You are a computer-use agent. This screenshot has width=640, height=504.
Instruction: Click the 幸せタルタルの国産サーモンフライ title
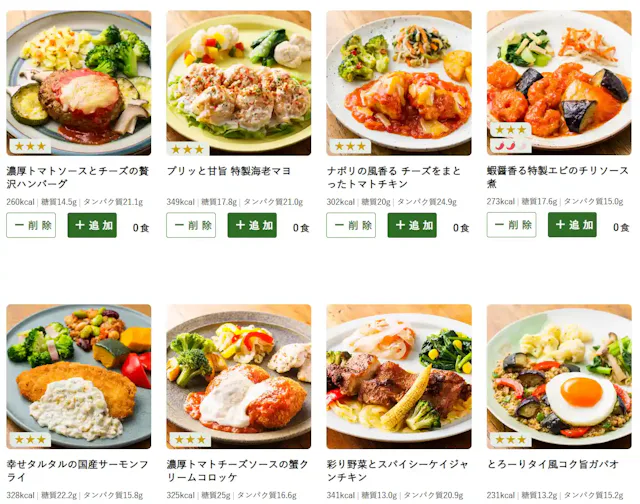pos(78,471)
